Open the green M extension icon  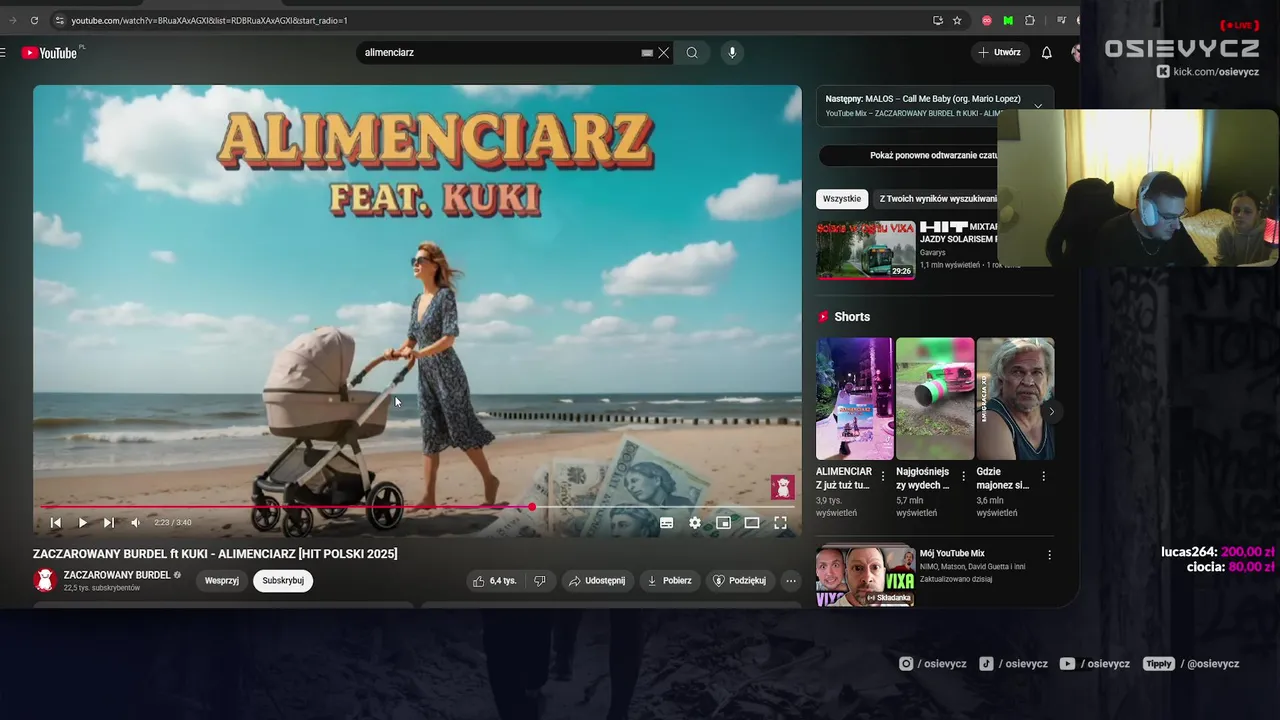click(x=1008, y=20)
